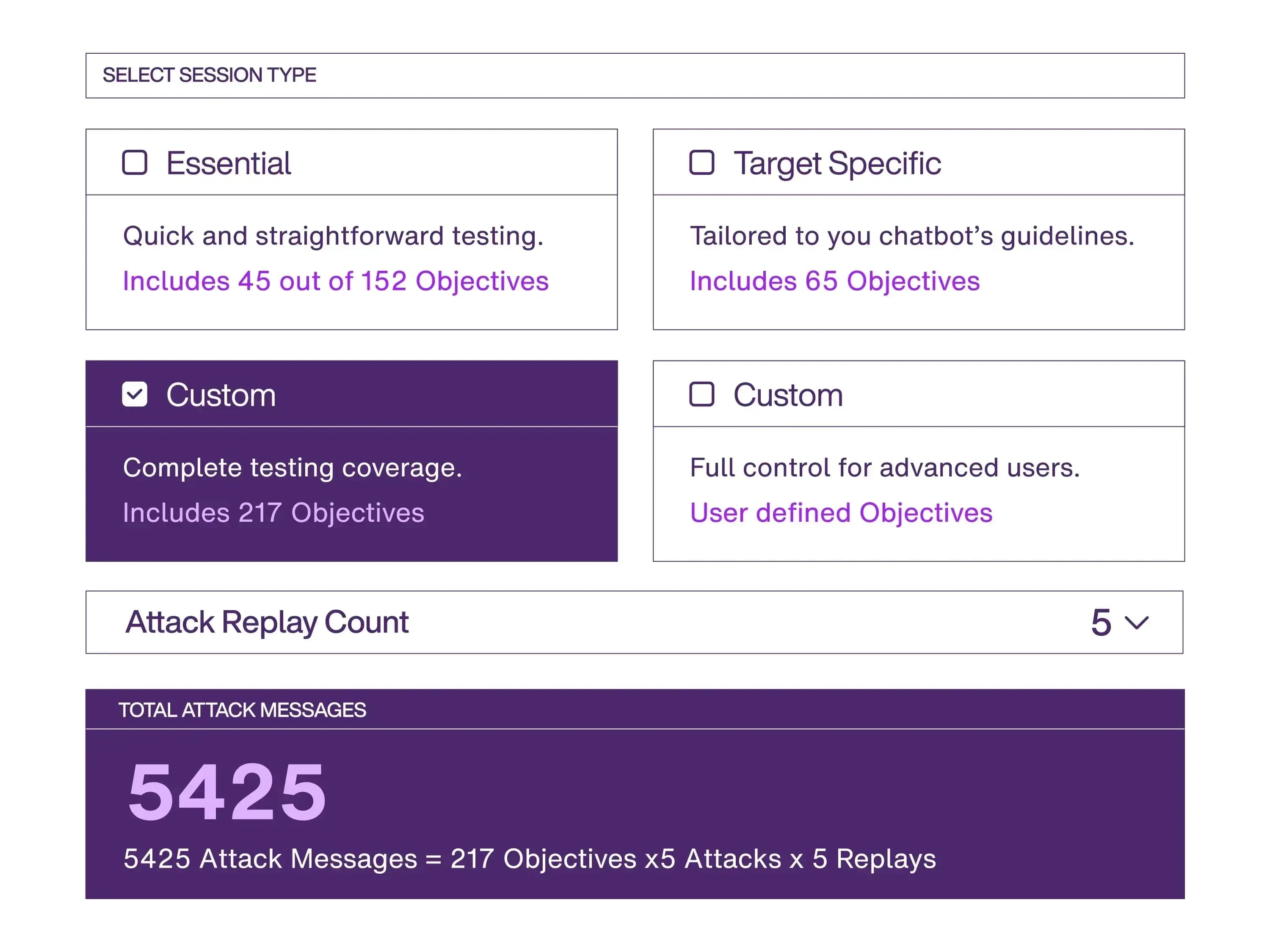Open the 'Includes 65 Objectives' link
The height and width of the screenshot is (952, 1270).
[x=834, y=281]
